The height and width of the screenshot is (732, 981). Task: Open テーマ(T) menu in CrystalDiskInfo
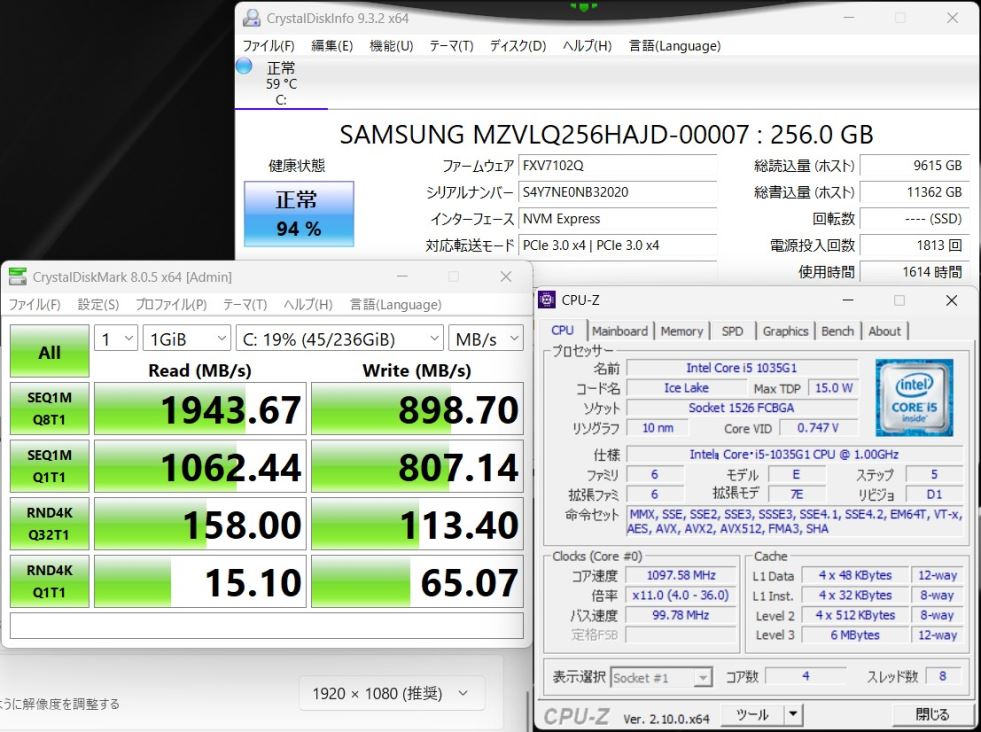point(451,46)
